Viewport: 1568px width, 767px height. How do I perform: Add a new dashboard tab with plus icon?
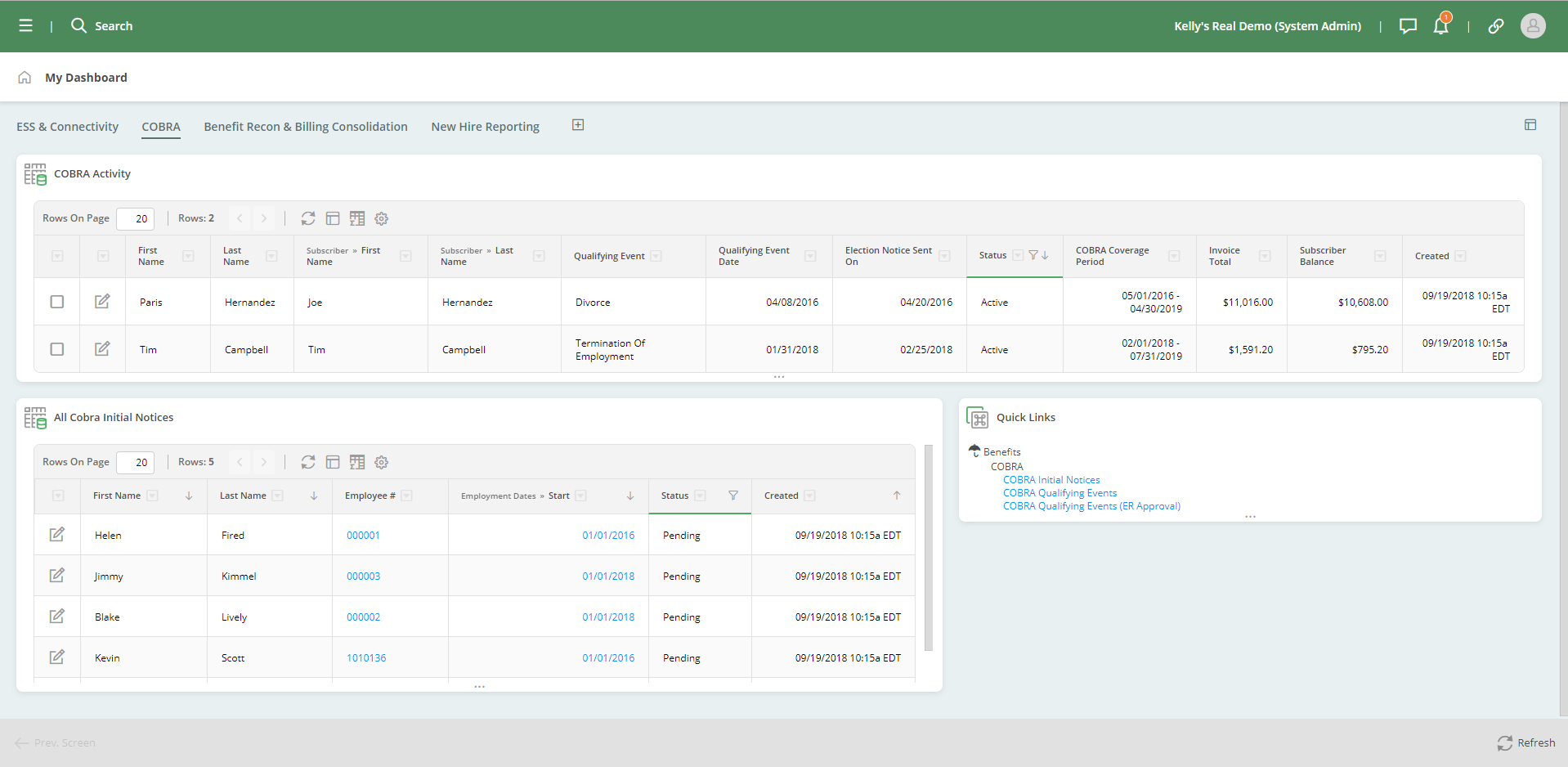pyautogui.click(x=578, y=125)
